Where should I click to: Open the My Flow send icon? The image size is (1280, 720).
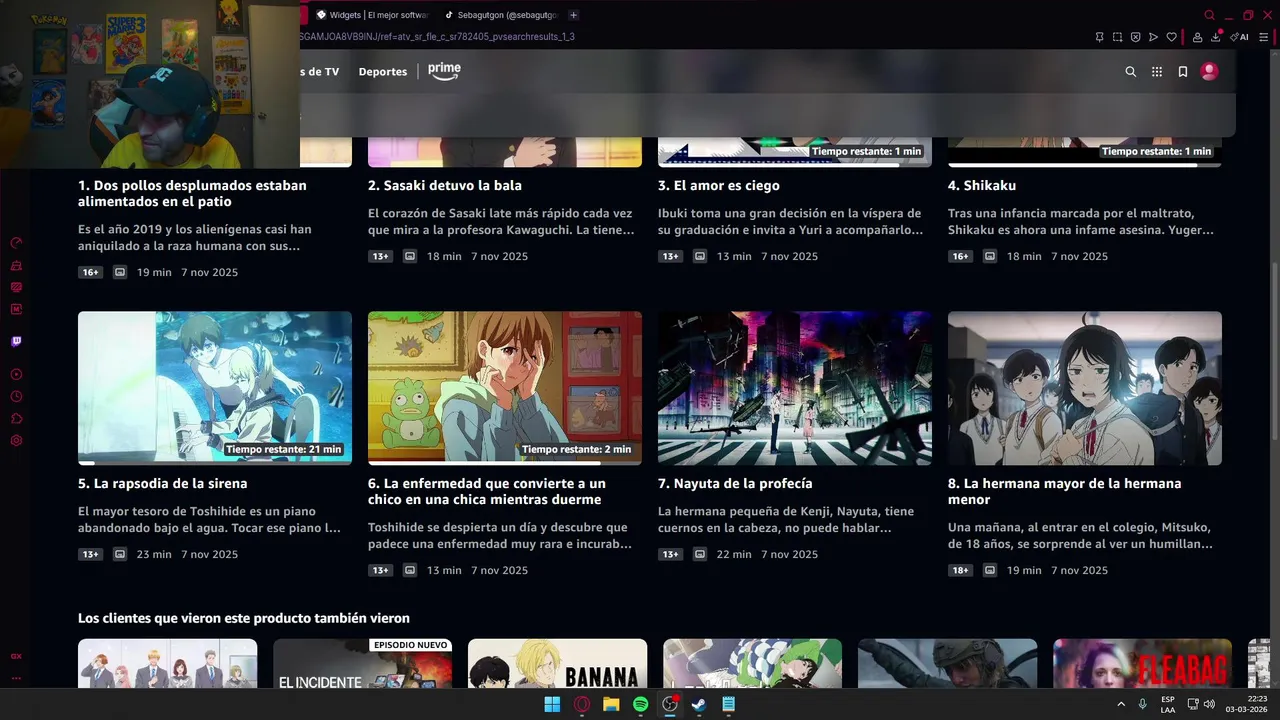click(x=1153, y=37)
